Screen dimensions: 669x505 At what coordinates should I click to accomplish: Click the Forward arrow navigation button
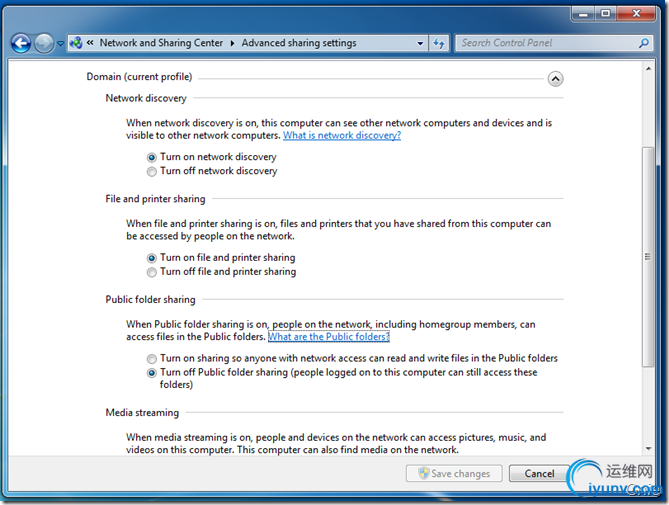[44, 43]
